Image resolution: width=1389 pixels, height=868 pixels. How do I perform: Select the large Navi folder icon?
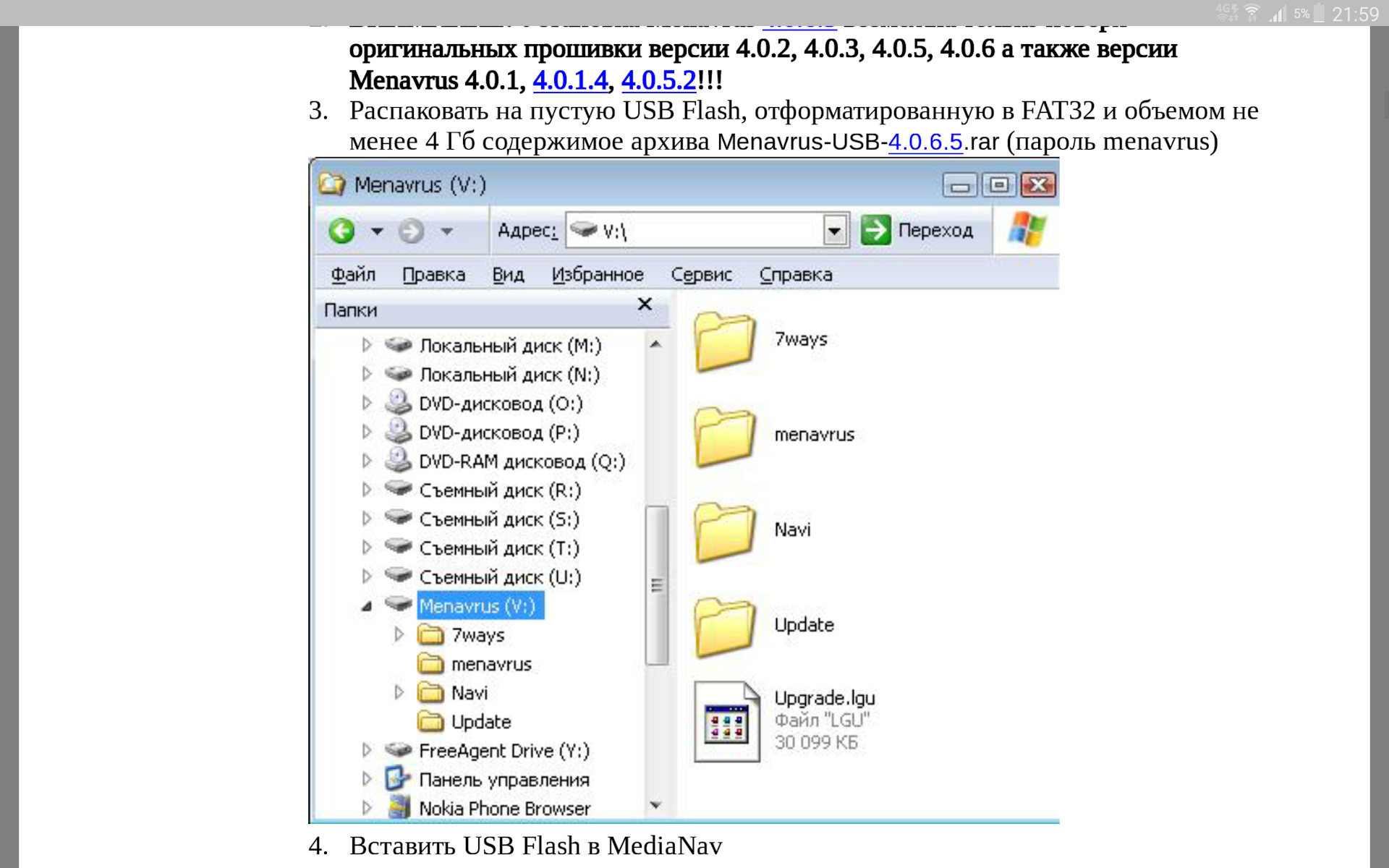(725, 532)
